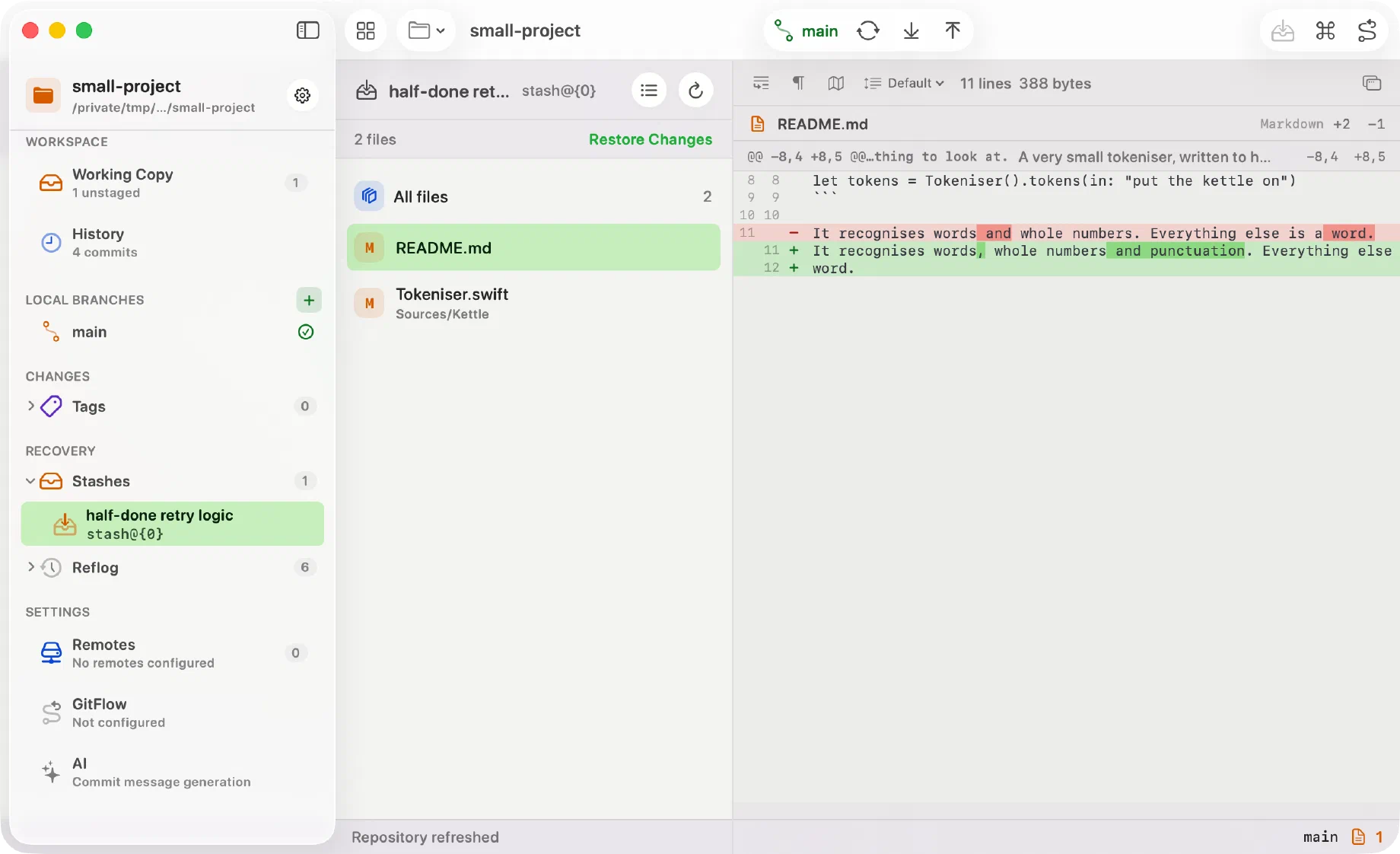Click the window layout icon in the diff toolbar
The image size is (1400, 854).
pos(1372,83)
